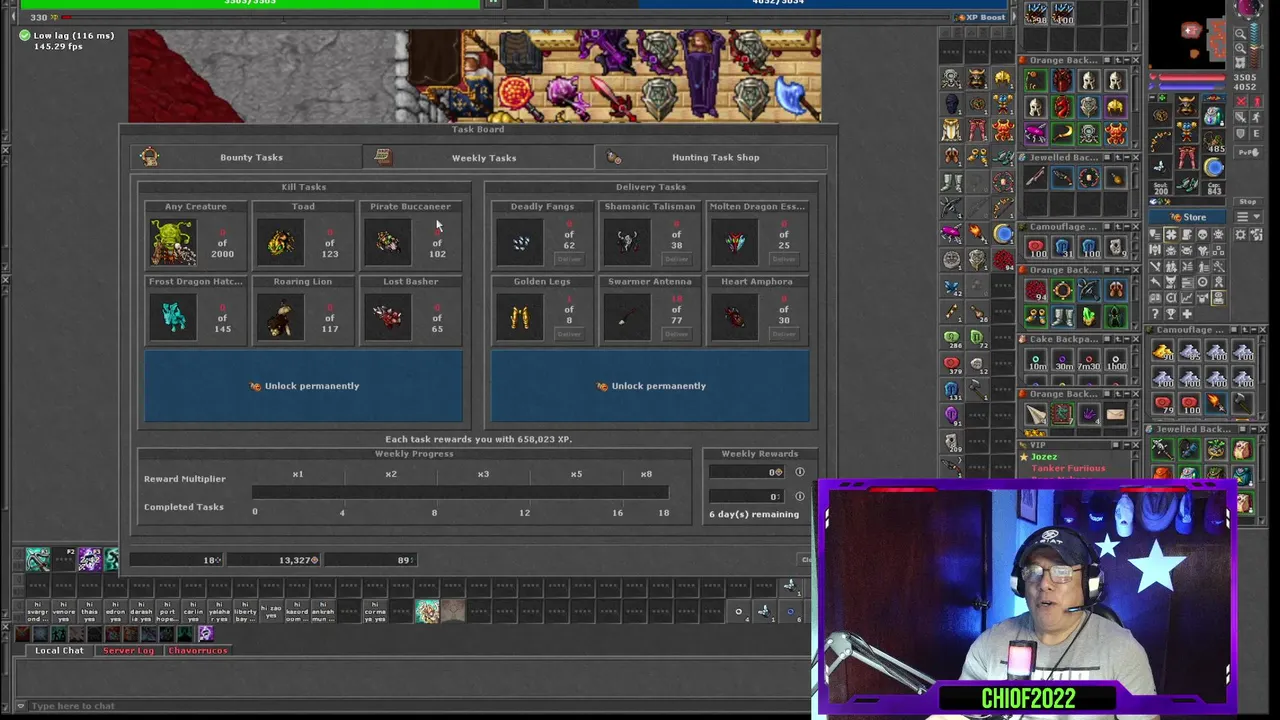Open the Hunting Task Shop tab

[x=711, y=157]
